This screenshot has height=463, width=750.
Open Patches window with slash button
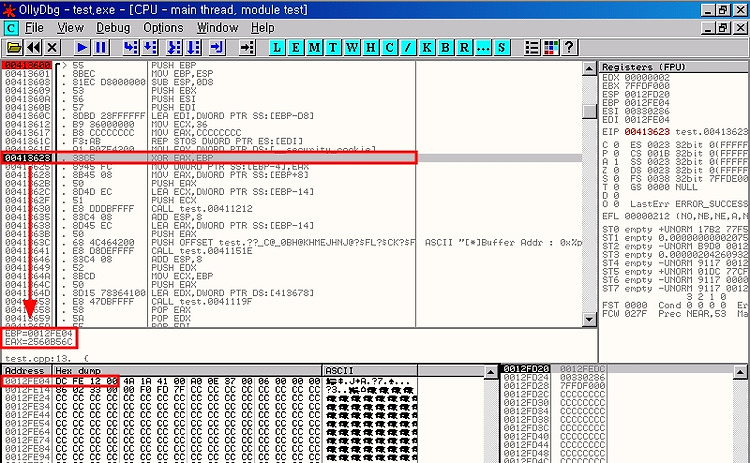click(408, 47)
